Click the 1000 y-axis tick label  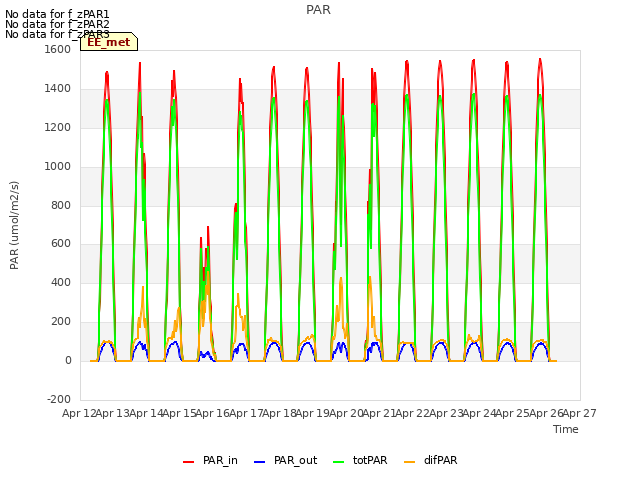pyautogui.click(x=58, y=166)
